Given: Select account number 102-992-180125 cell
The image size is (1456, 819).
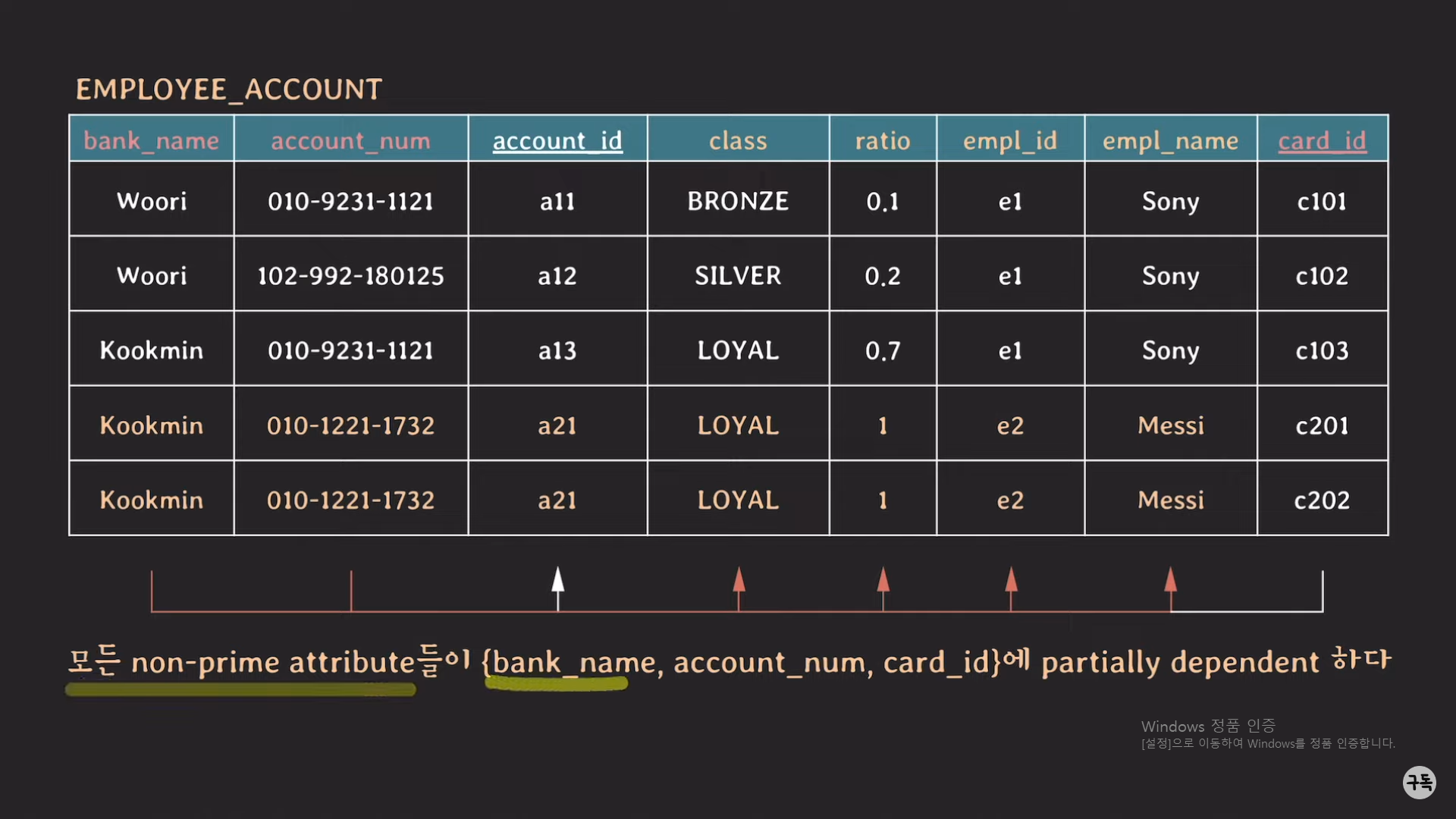Looking at the screenshot, I should pos(350,275).
